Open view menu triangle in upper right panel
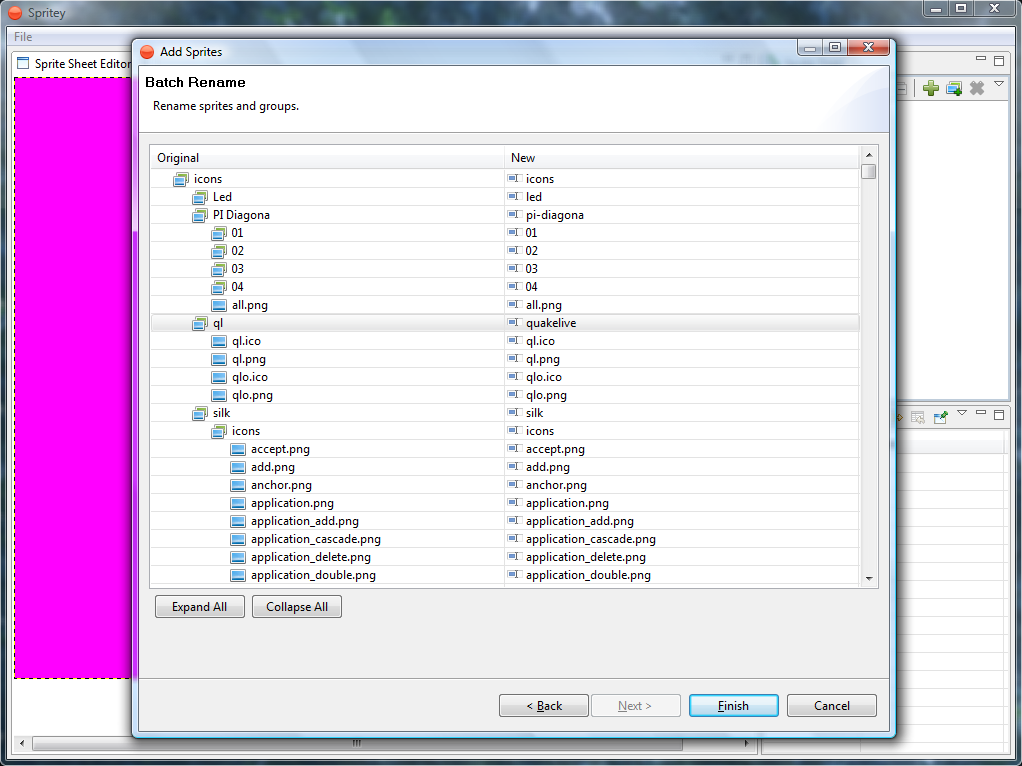Viewport: 1022px width, 766px height. pos(999,84)
